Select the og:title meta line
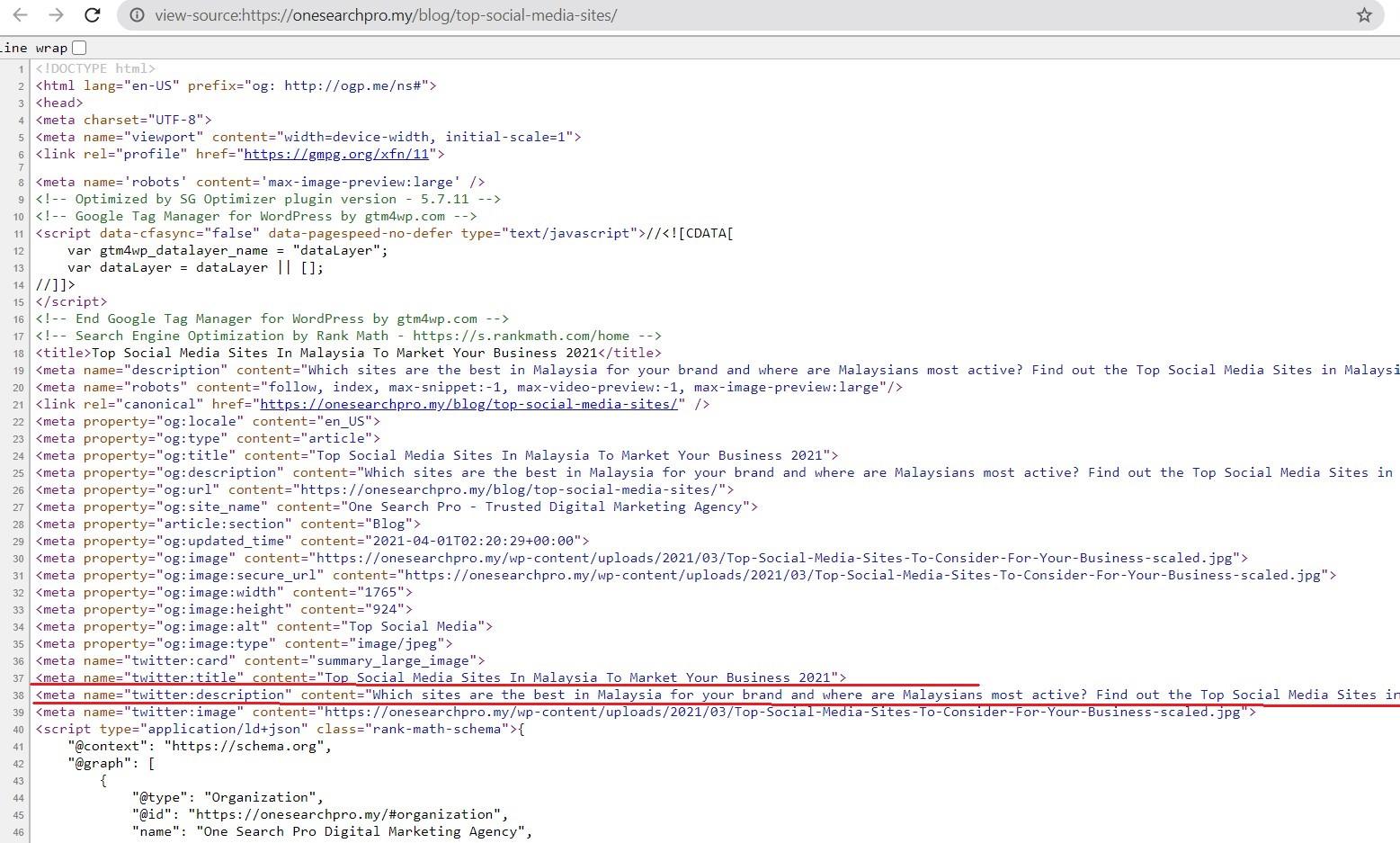 [x=437, y=455]
